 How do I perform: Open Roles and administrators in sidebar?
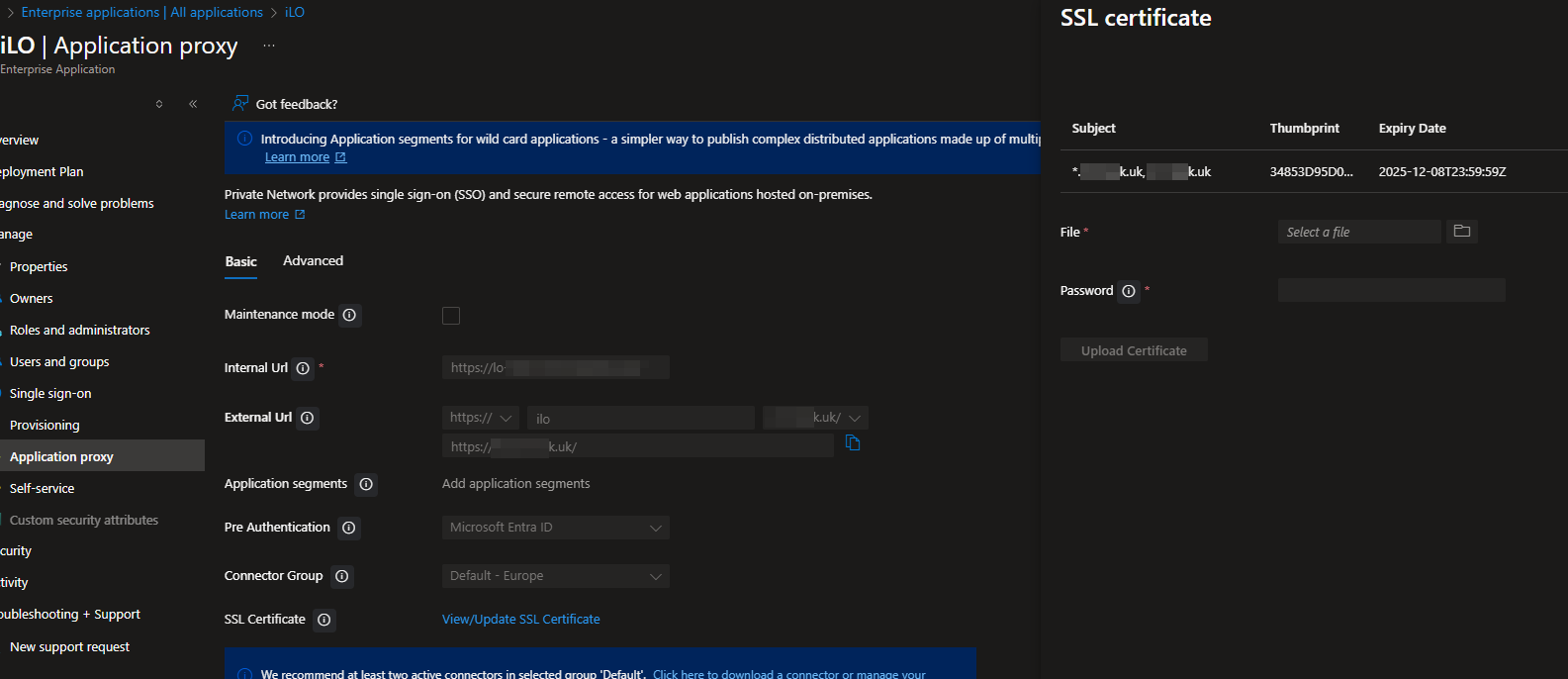point(80,331)
